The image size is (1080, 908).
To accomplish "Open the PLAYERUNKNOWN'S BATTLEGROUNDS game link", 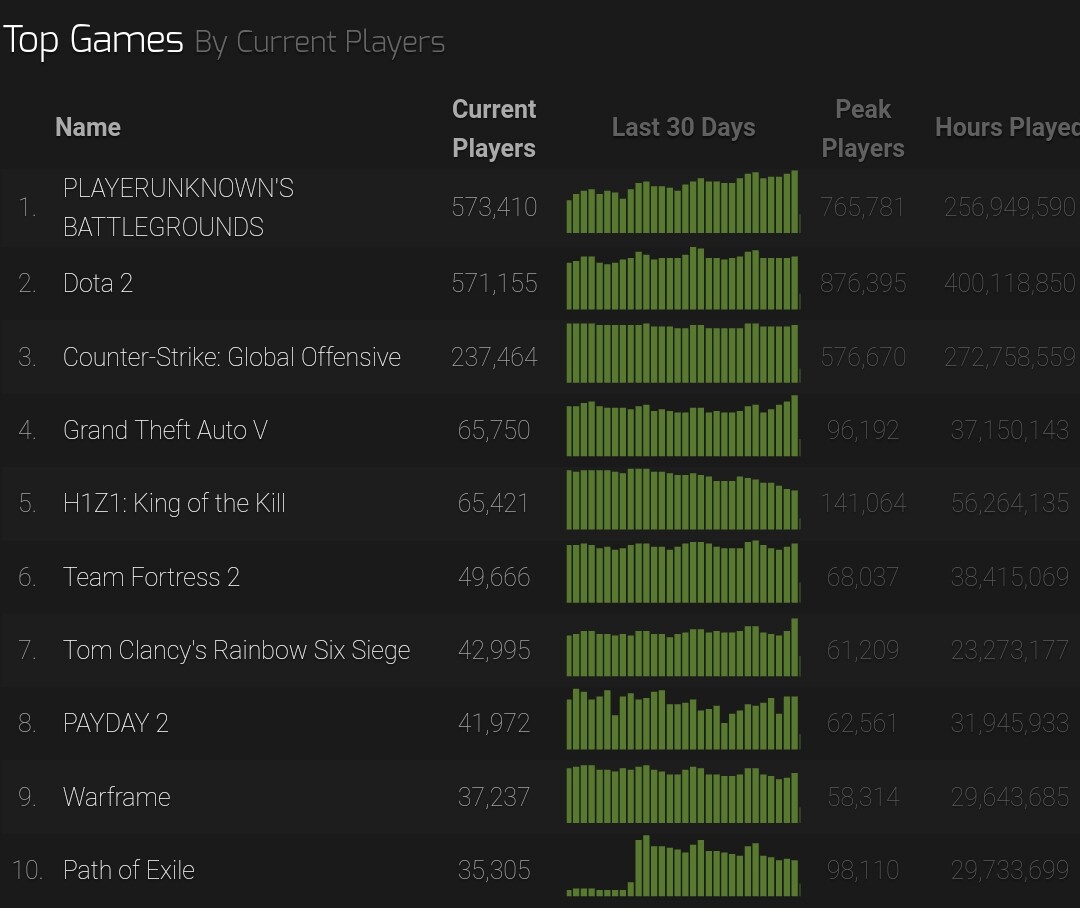I will coord(178,207).
